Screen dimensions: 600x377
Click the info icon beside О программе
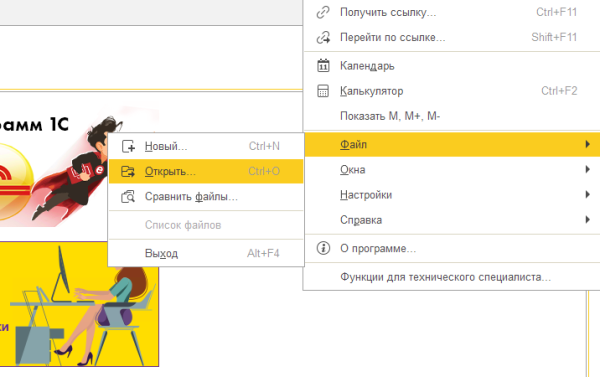[x=323, y=248]
